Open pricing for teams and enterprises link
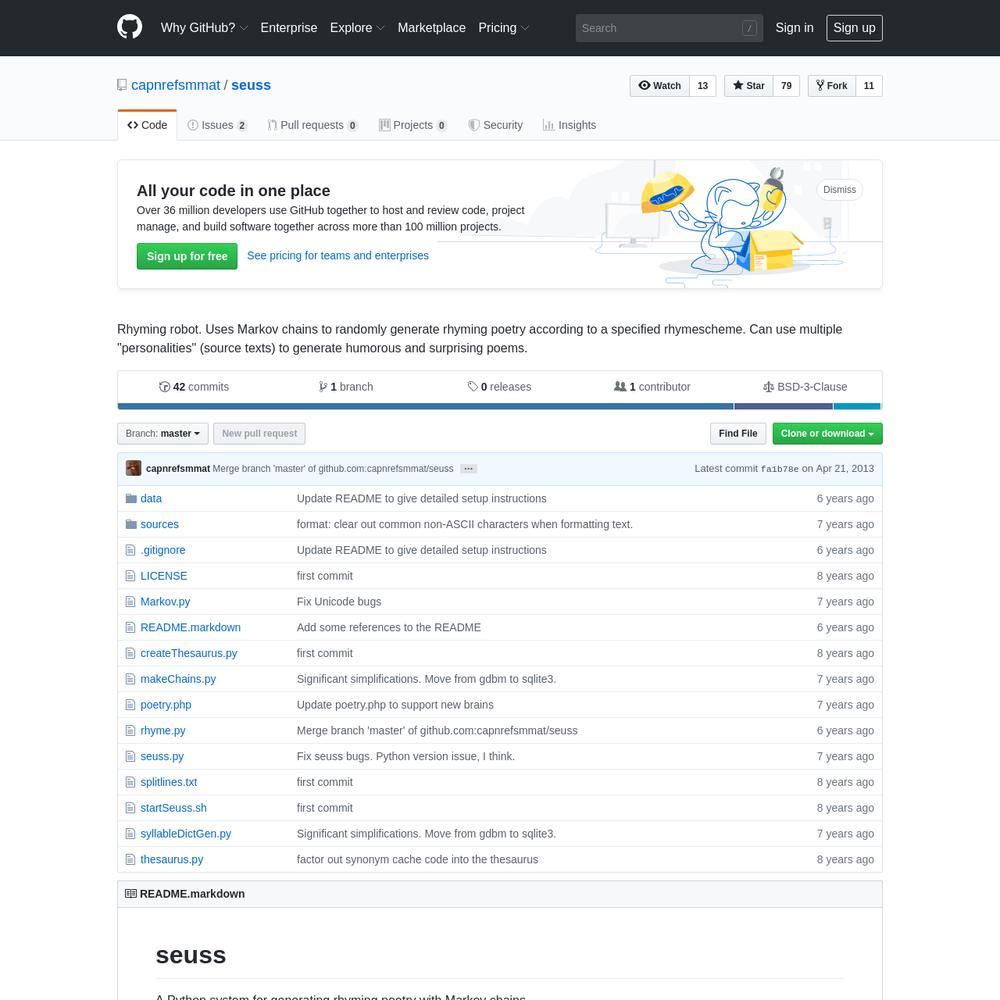1000x1000 pixels. [338, 256]
